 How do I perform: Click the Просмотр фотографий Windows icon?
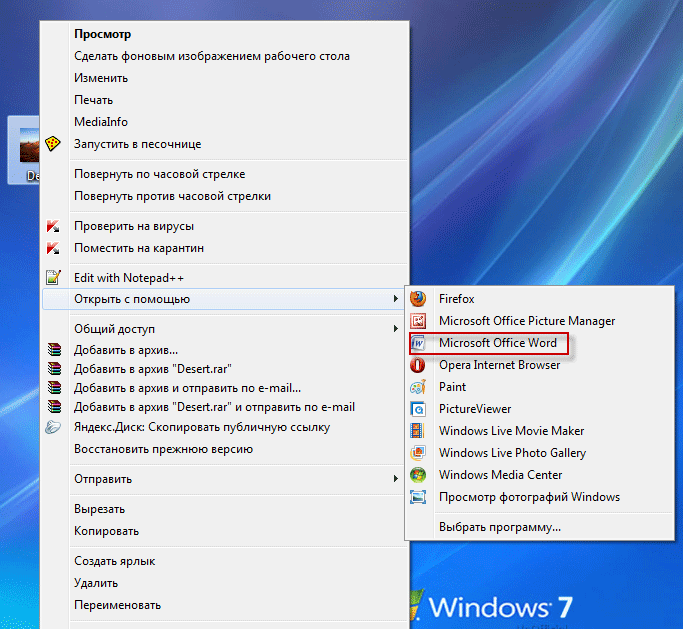(x=418, y=497)
